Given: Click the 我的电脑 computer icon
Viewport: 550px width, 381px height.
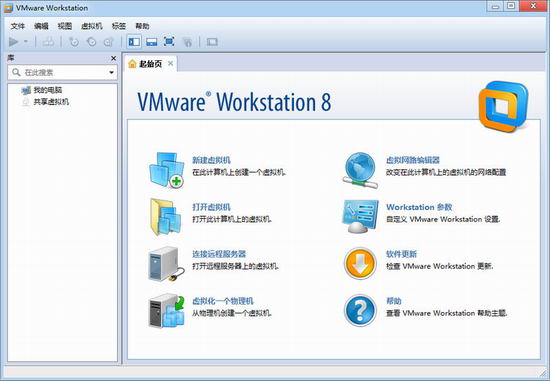Looking at the screenshot, I should coord(26,91).
